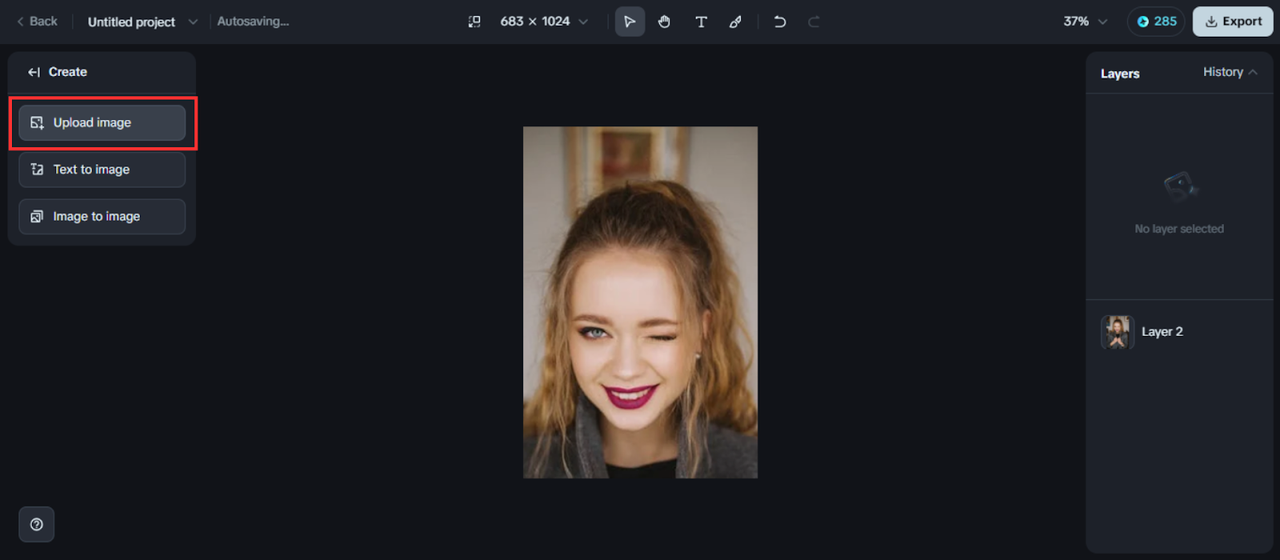Go Back to the previous page
Screen dimensions: 1280x560
37,21
